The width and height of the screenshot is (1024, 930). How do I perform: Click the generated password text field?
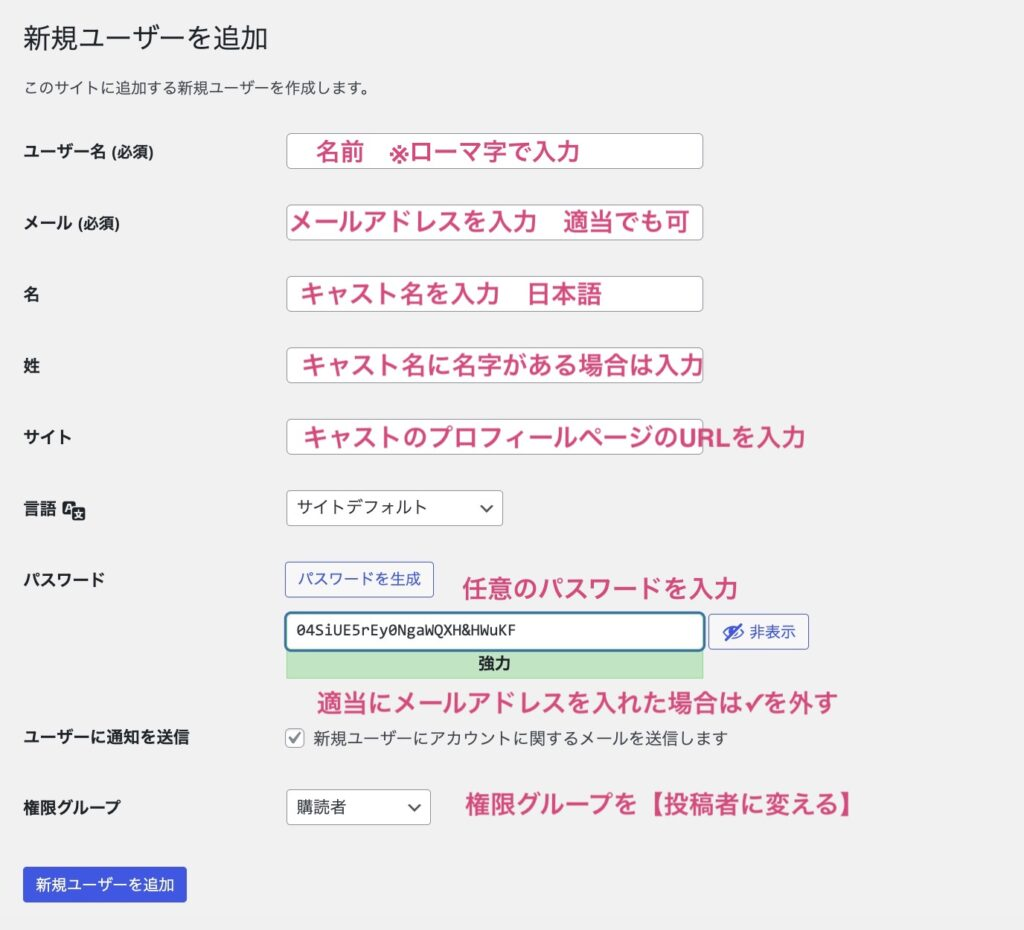click(x=494, y=632)
